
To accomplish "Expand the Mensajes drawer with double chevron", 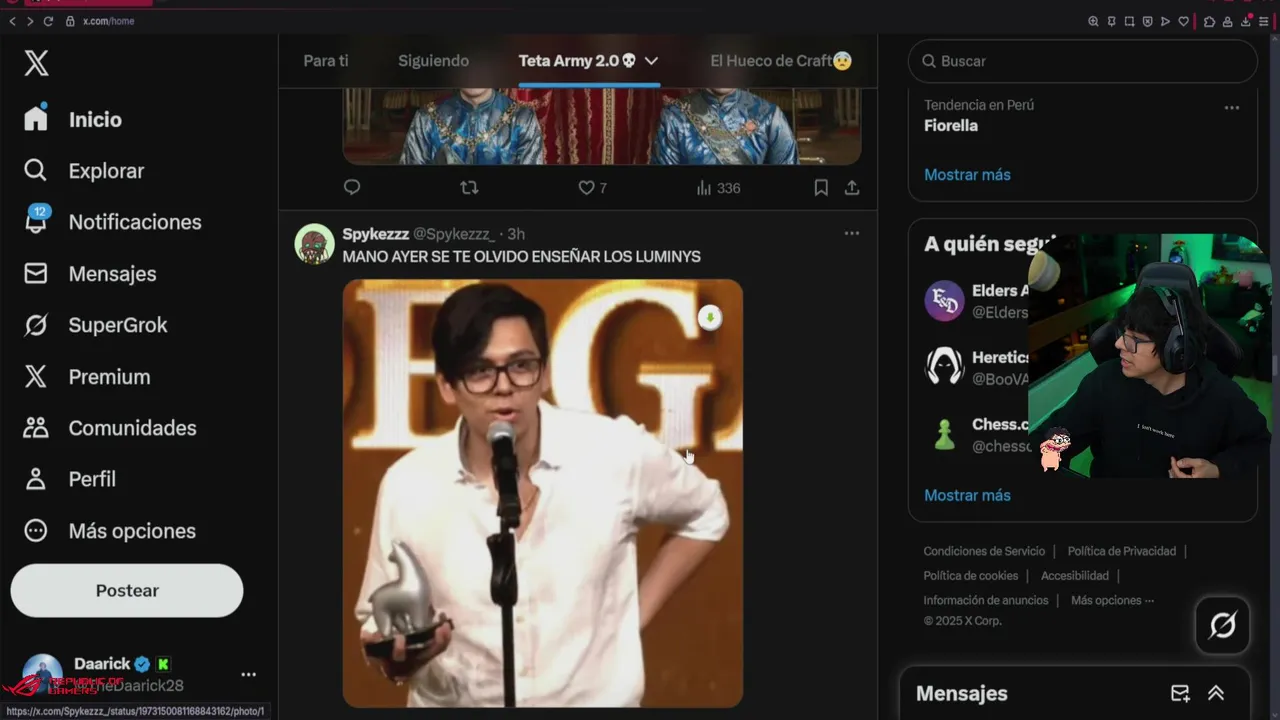I will click(1216, 693).
